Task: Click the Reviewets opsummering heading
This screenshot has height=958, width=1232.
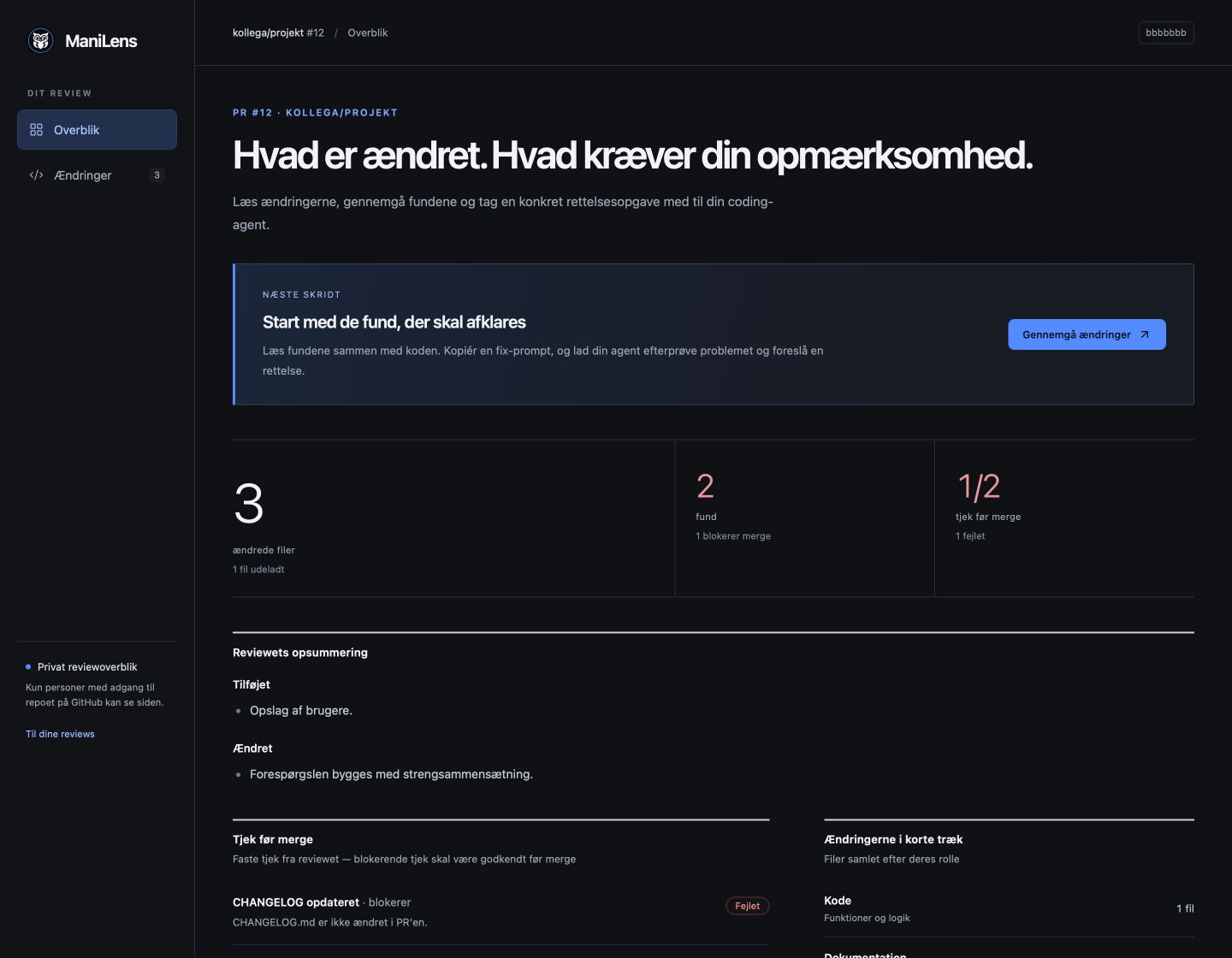Action: 300,653
